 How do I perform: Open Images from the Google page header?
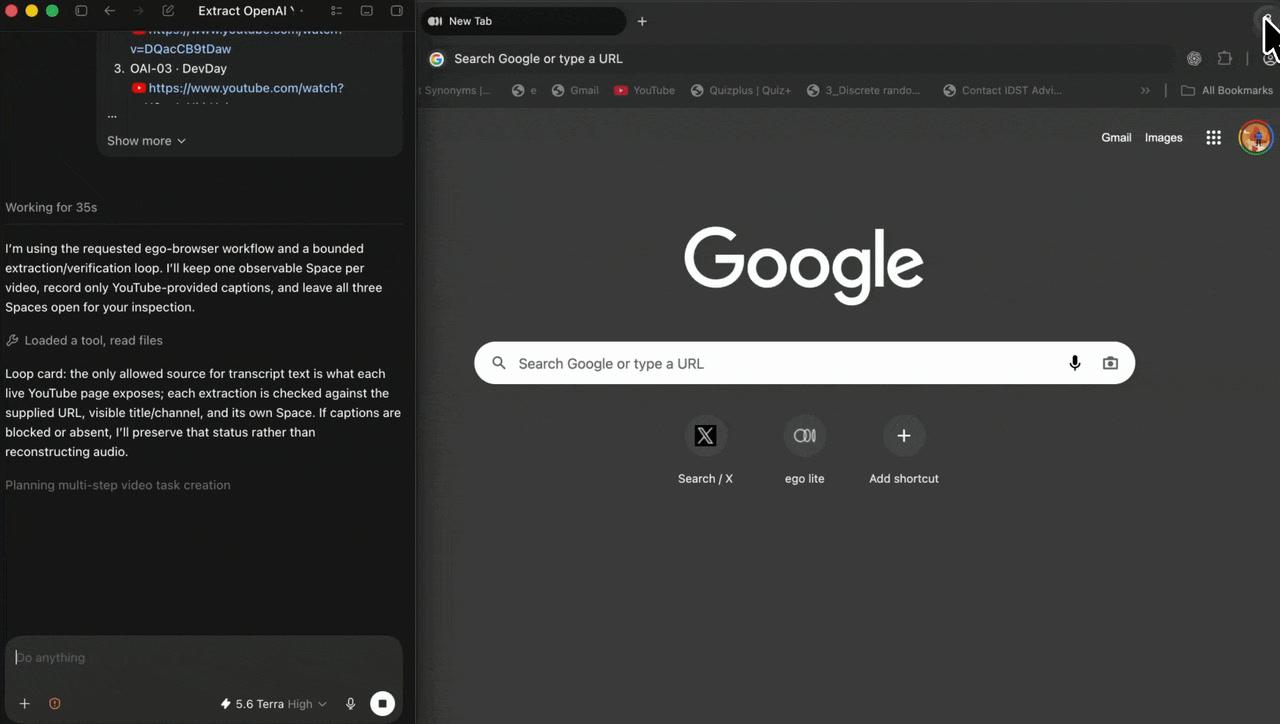click(x=1163, y=138)
